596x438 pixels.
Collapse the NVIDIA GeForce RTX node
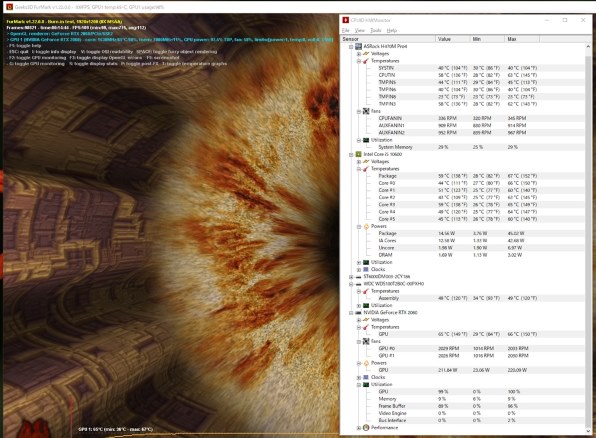tap(351, 313)
